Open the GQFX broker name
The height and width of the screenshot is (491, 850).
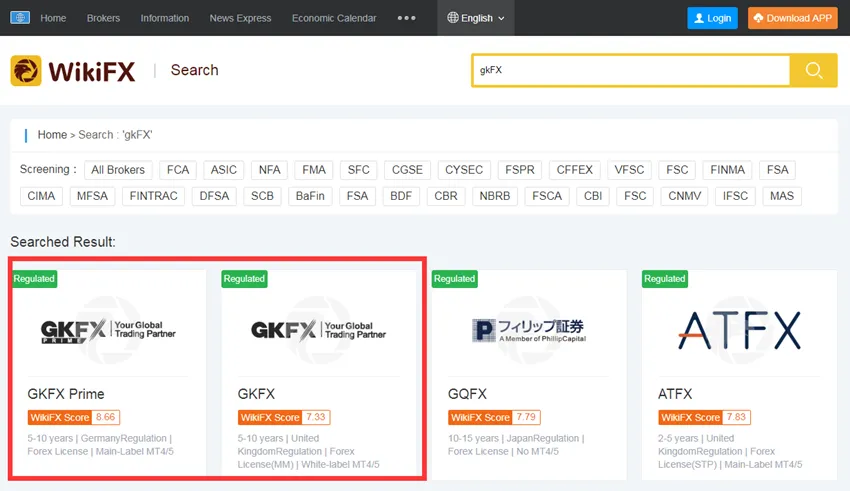coord(467,394)
